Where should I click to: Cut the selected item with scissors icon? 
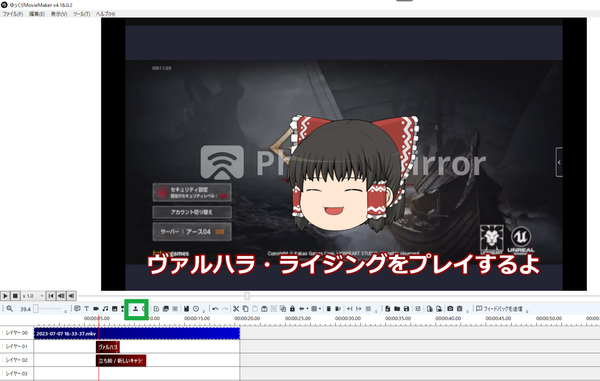coord(236,309)
